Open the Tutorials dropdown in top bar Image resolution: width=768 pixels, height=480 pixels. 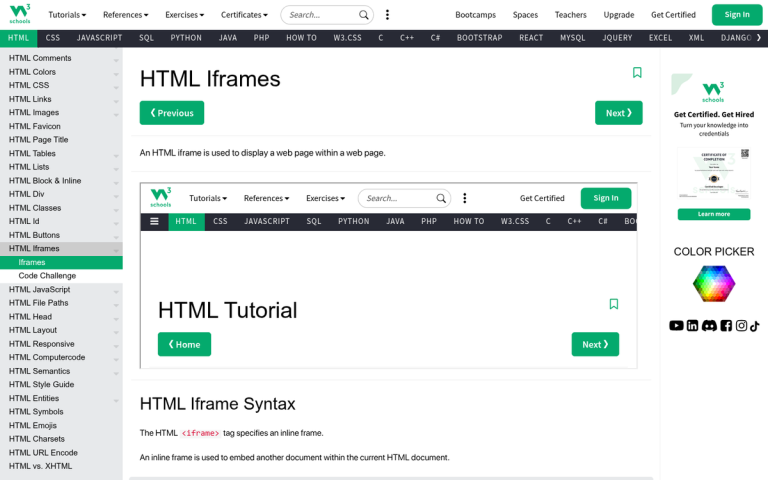(x=67, y=15)
